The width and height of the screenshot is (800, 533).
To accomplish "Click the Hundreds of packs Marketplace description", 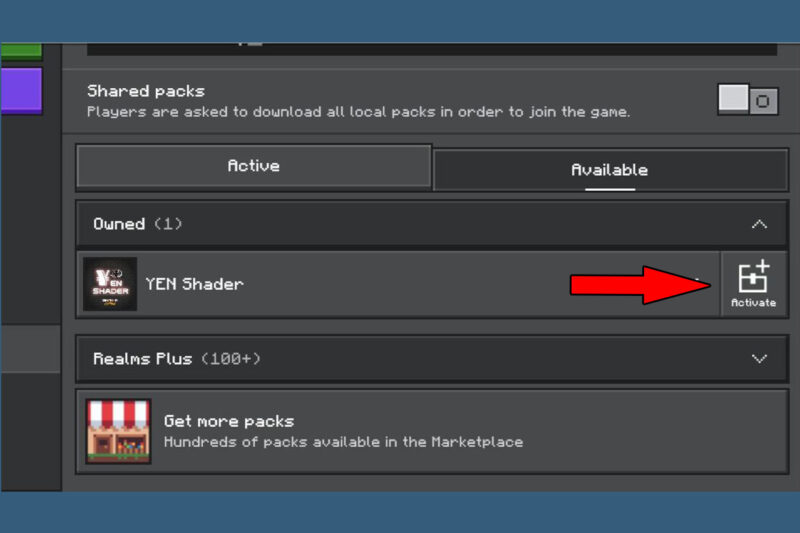I will (343, 442).
